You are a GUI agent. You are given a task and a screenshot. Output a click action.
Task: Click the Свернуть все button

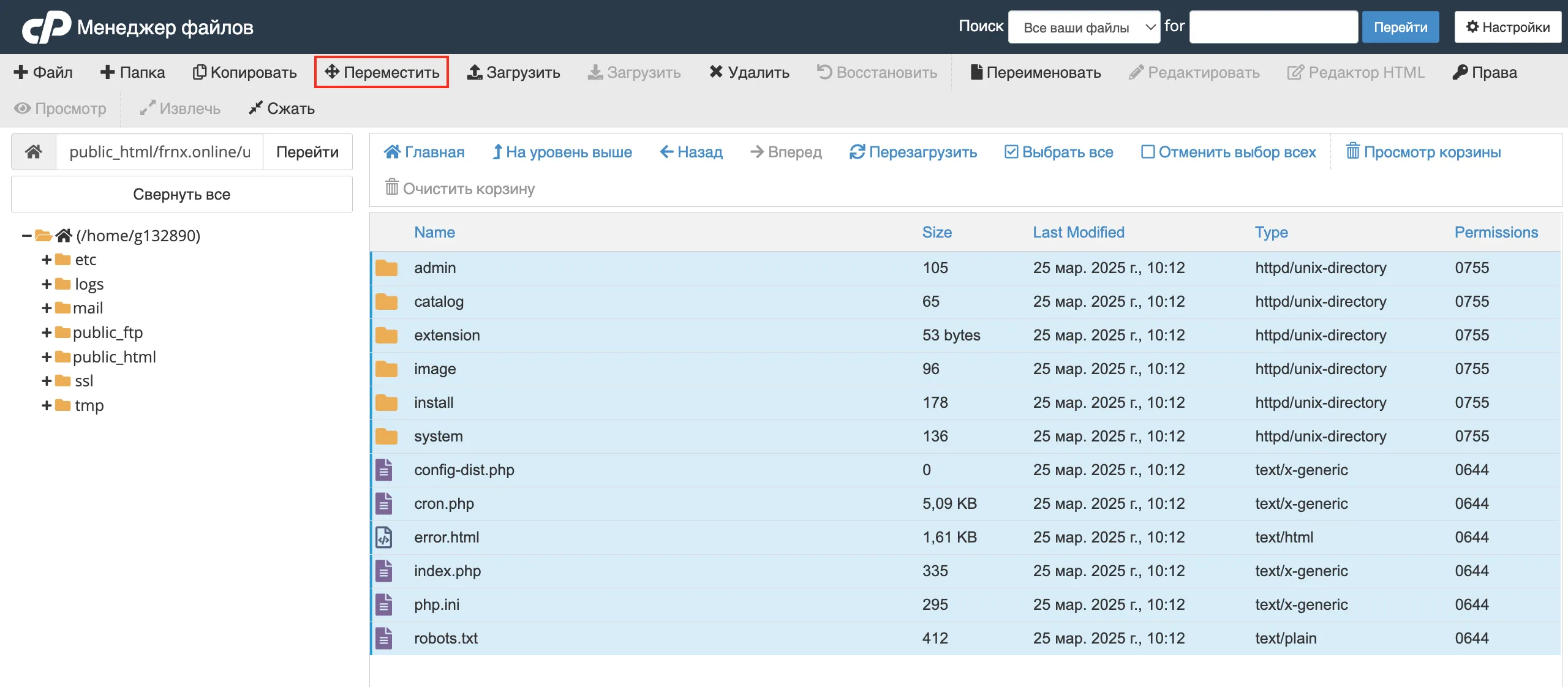[182, 194]
